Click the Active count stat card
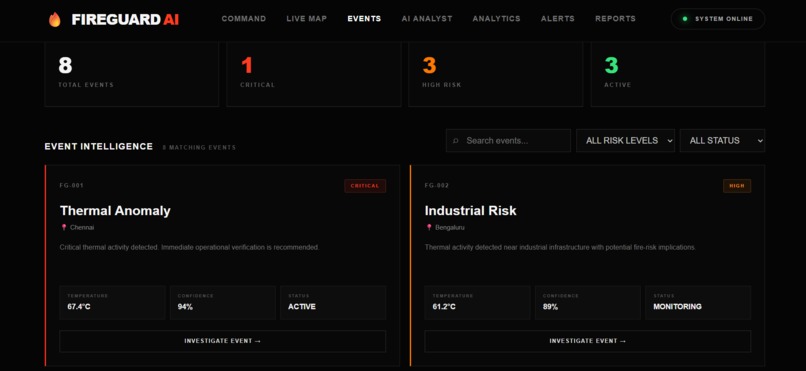 tap(678, 74)
